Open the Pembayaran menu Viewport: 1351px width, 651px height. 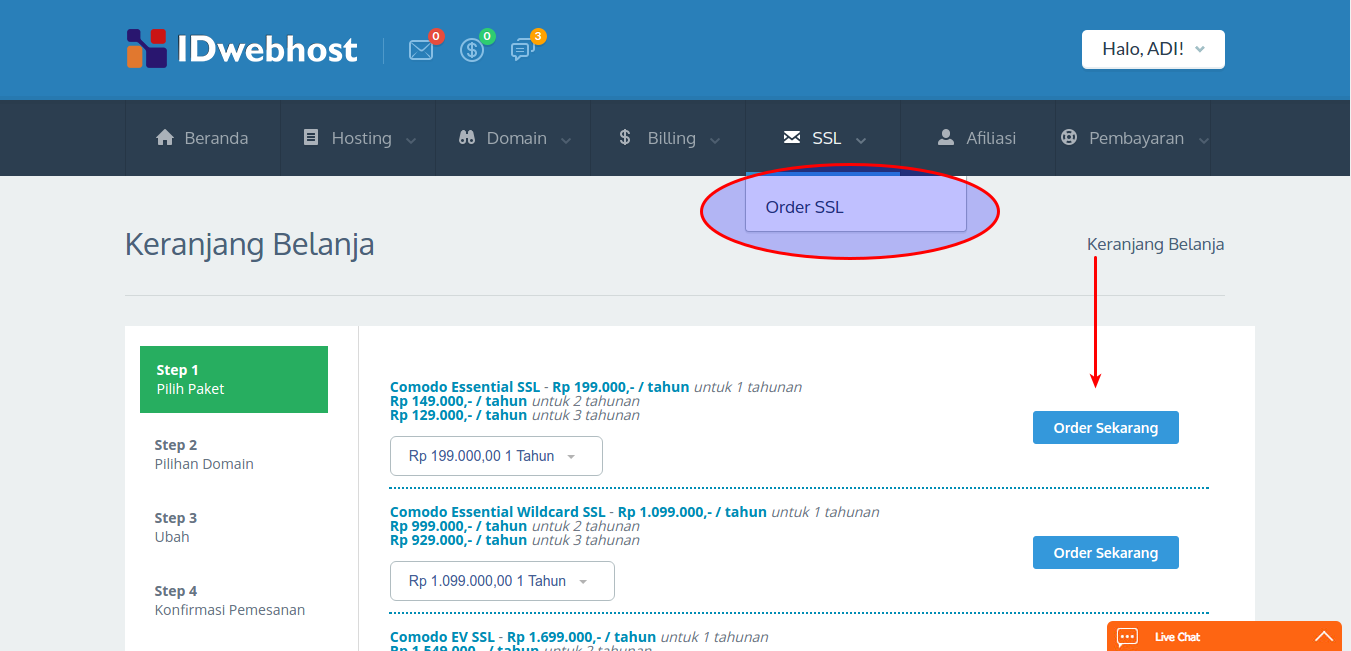tap(1133, 138)
